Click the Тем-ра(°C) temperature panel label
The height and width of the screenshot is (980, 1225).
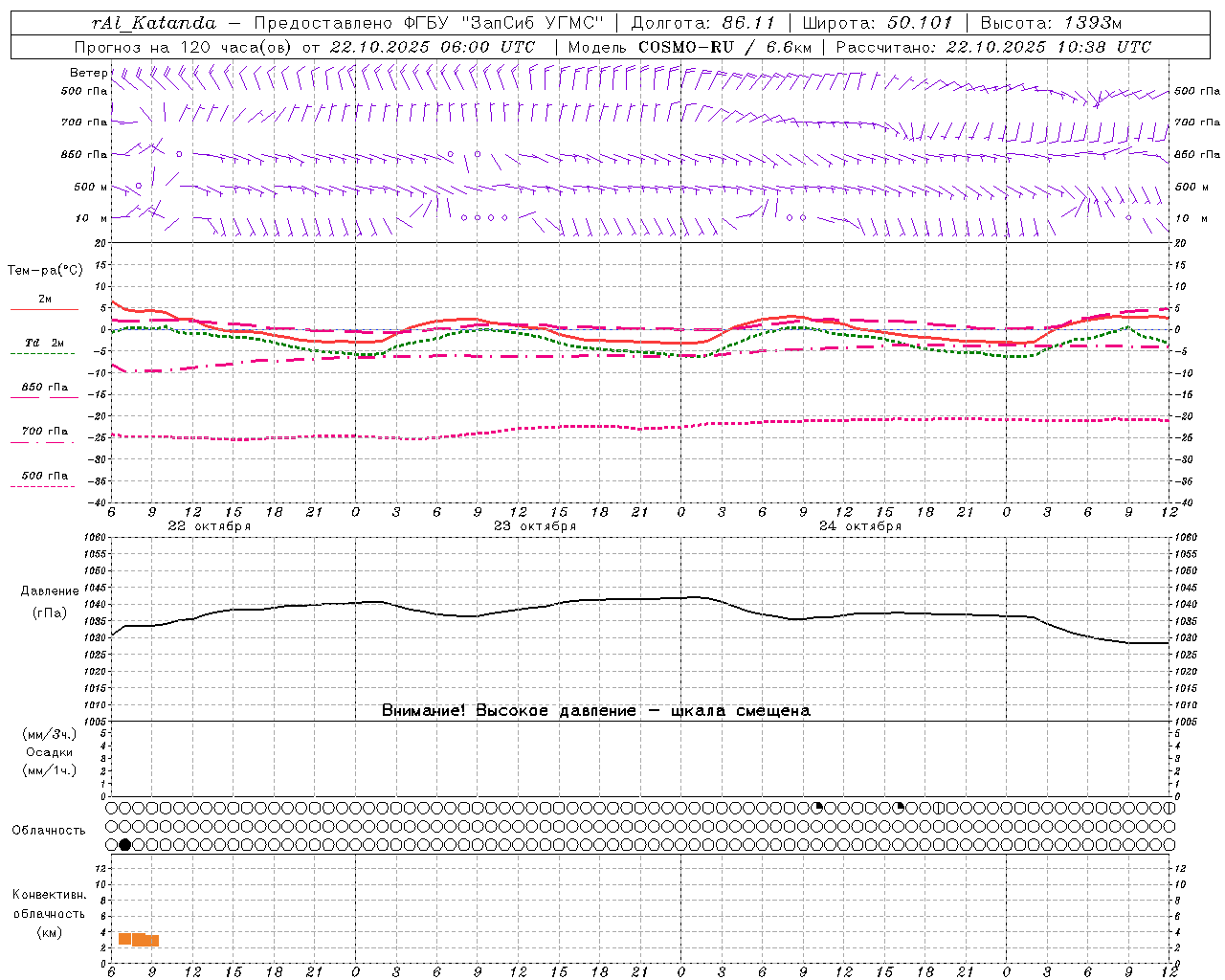coord(45,271)
